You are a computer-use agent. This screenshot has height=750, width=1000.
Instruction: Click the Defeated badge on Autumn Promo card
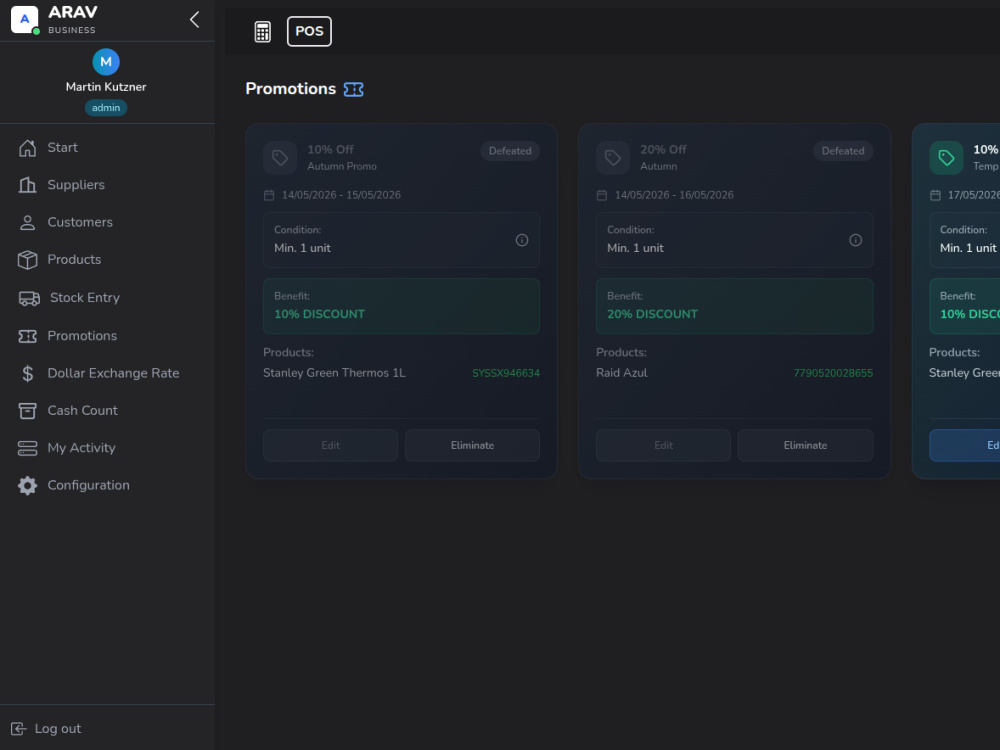[x=510, y=151]
